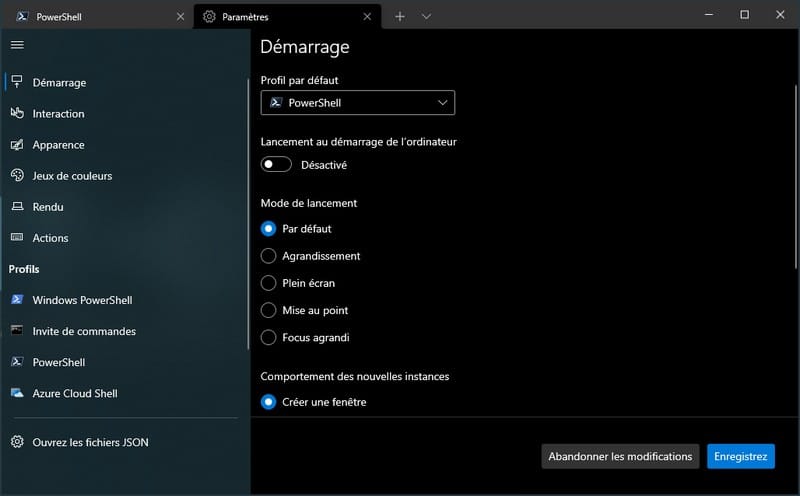The height and width of the screenshot is (496, 800).
Task: Click the Rendu laptop icon
Action: tap(17, 206)
